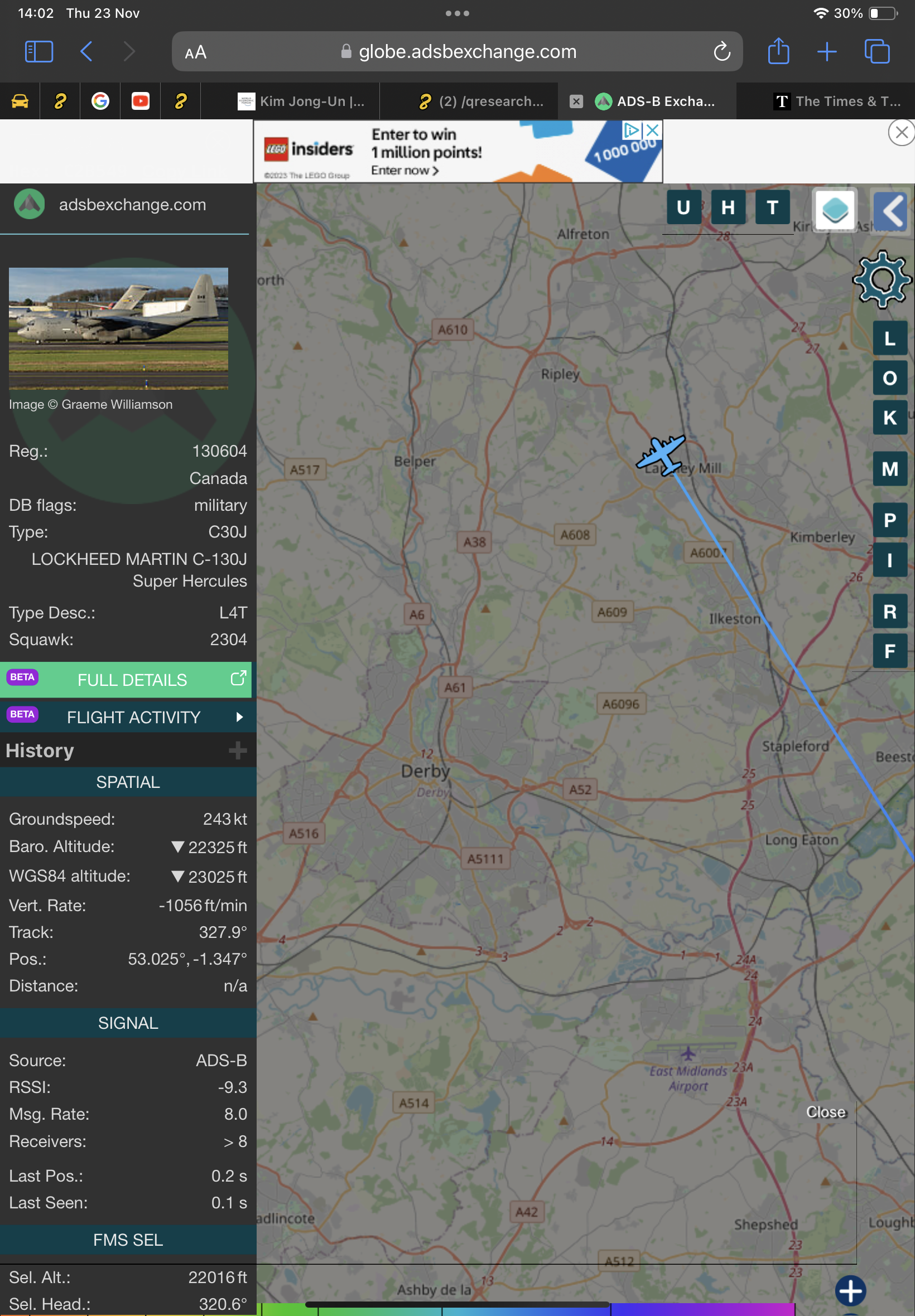Screen dimensions: 915x1316
Task: Open the AA reader text size menu
Action: pos(195,53)
